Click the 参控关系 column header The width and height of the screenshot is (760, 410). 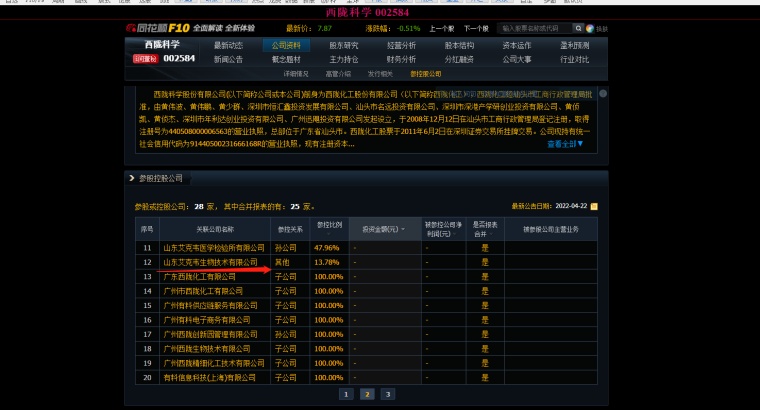pos(290,229)
